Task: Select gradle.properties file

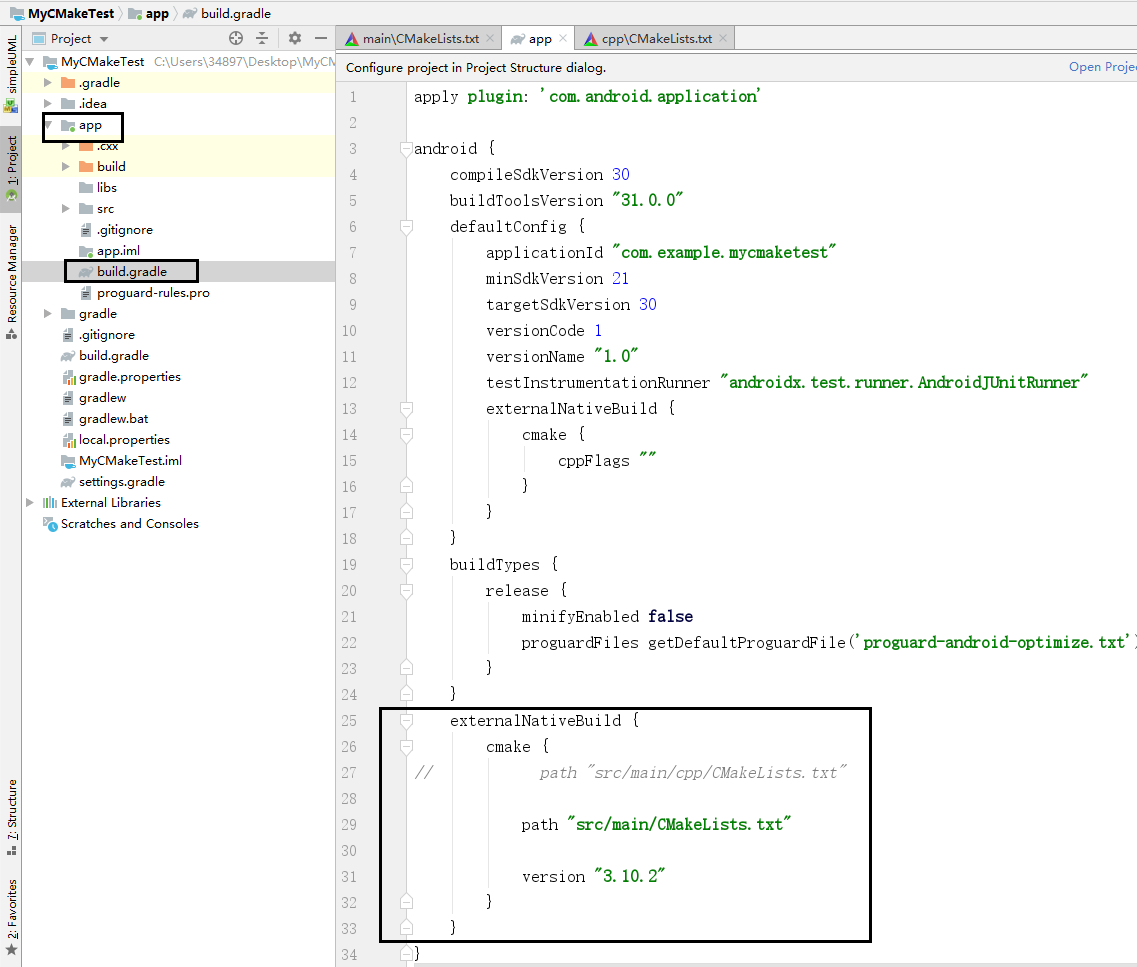Action: click(x=129, y=377)
